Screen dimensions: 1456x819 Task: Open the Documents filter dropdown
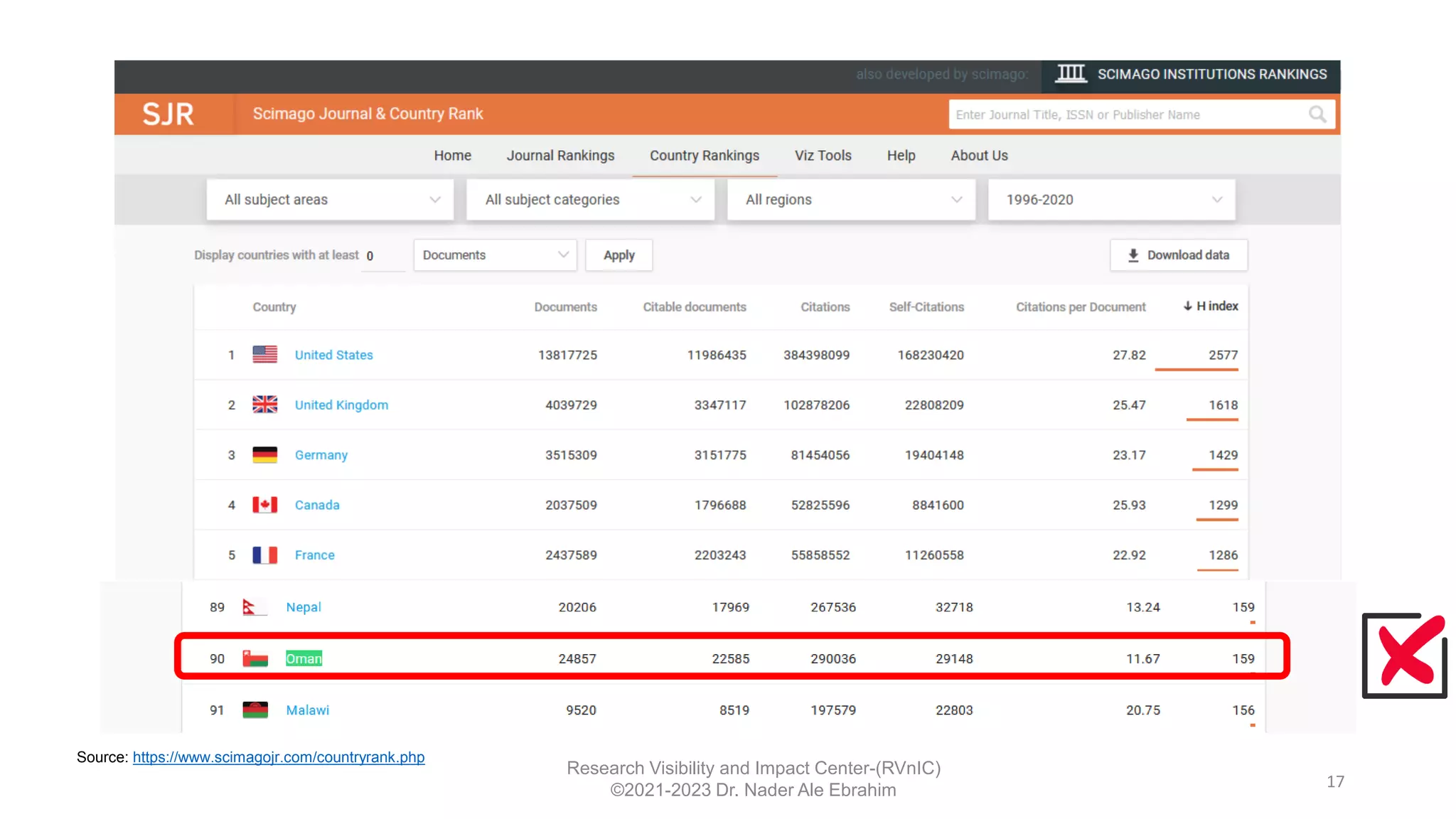(495, 255)
